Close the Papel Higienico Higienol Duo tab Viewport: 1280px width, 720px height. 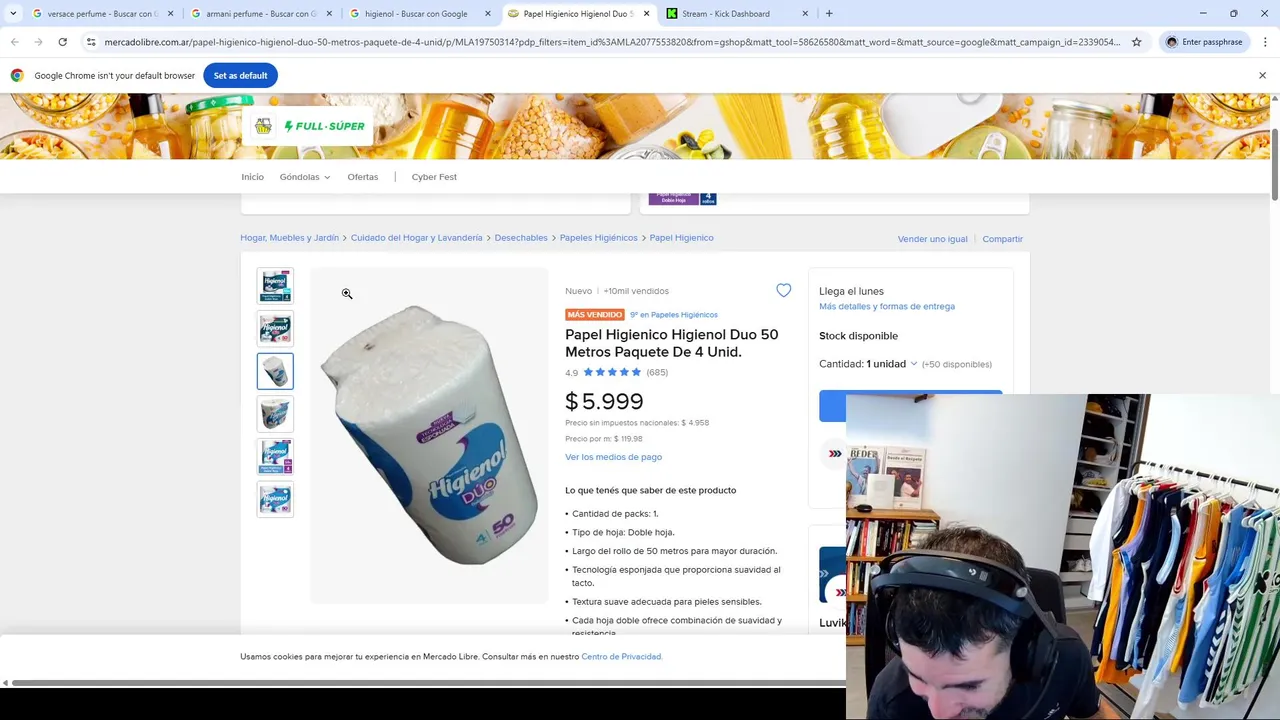click(x=646, y=14)
